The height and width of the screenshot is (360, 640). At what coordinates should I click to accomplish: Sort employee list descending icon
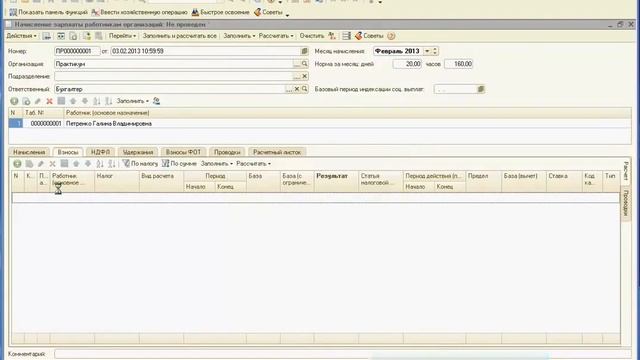click(109, 101)
